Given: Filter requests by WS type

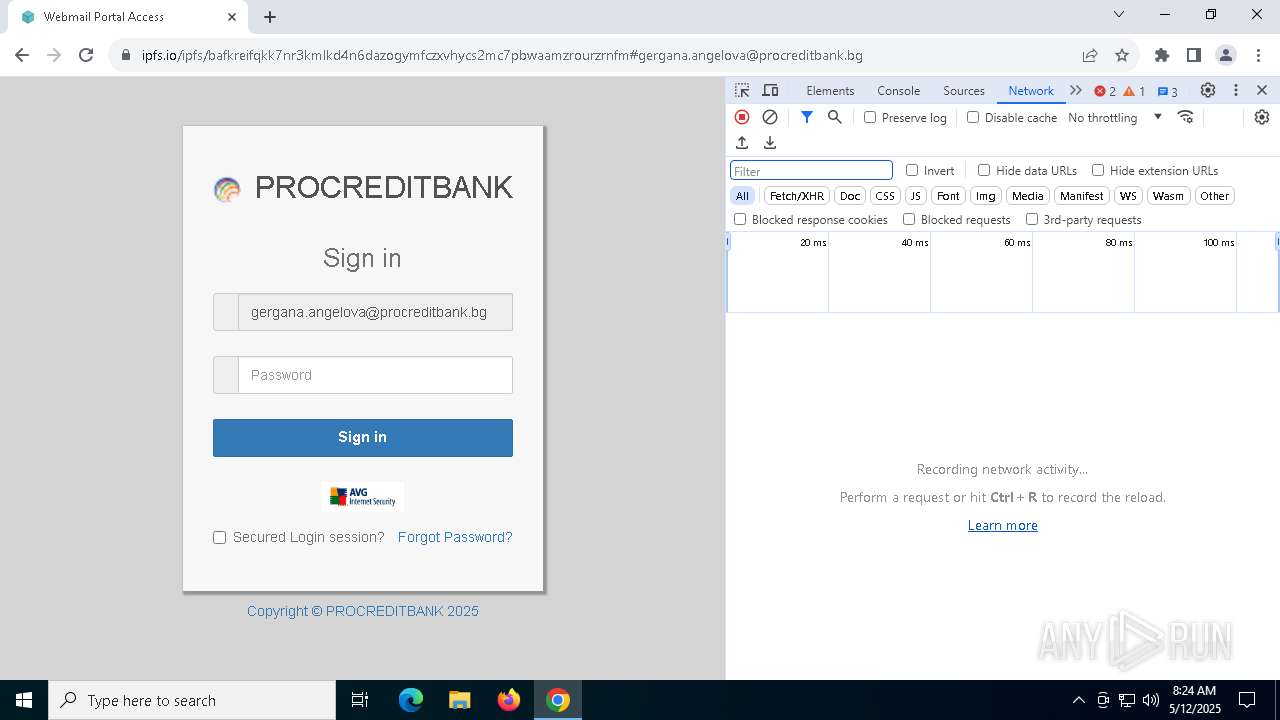Looking at the screenshot, I should pyautogui.click(x=1128, y=196).
